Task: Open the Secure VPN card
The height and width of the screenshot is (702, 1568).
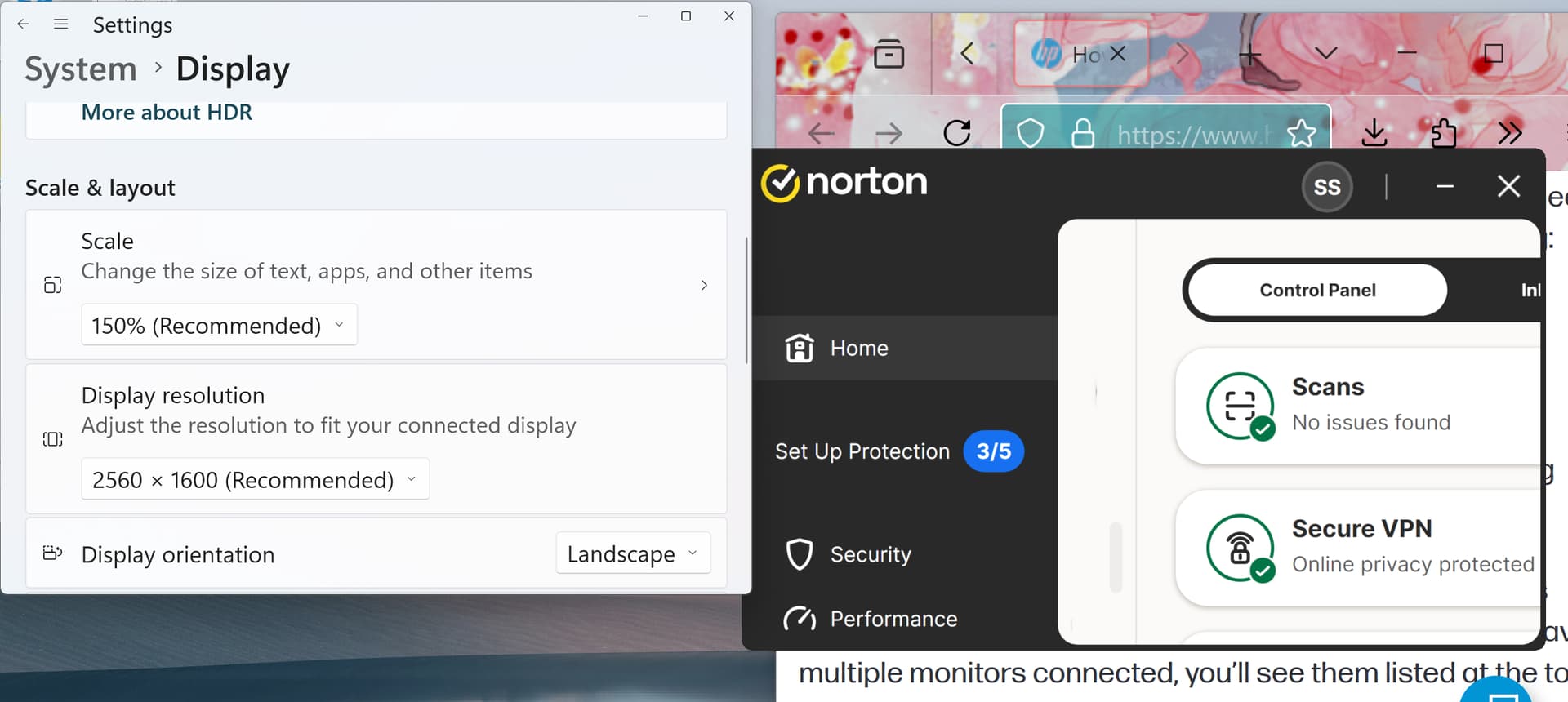Action: pos(1358,548)
